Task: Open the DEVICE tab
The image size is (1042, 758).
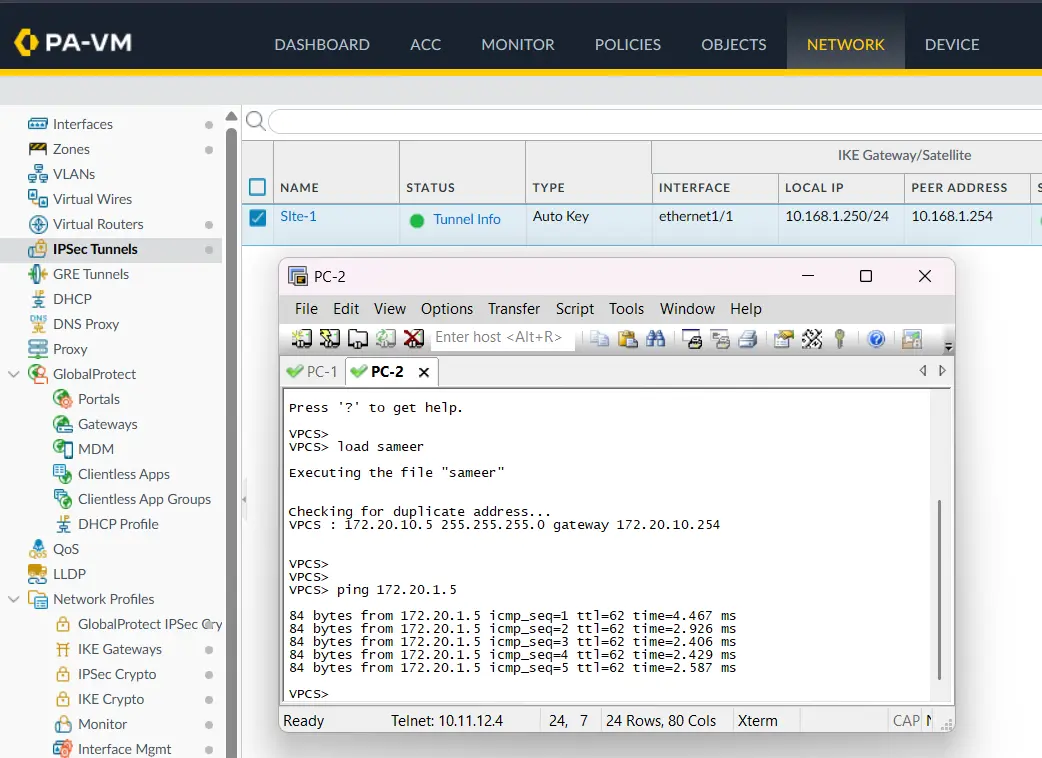Action: coord(952,45)
